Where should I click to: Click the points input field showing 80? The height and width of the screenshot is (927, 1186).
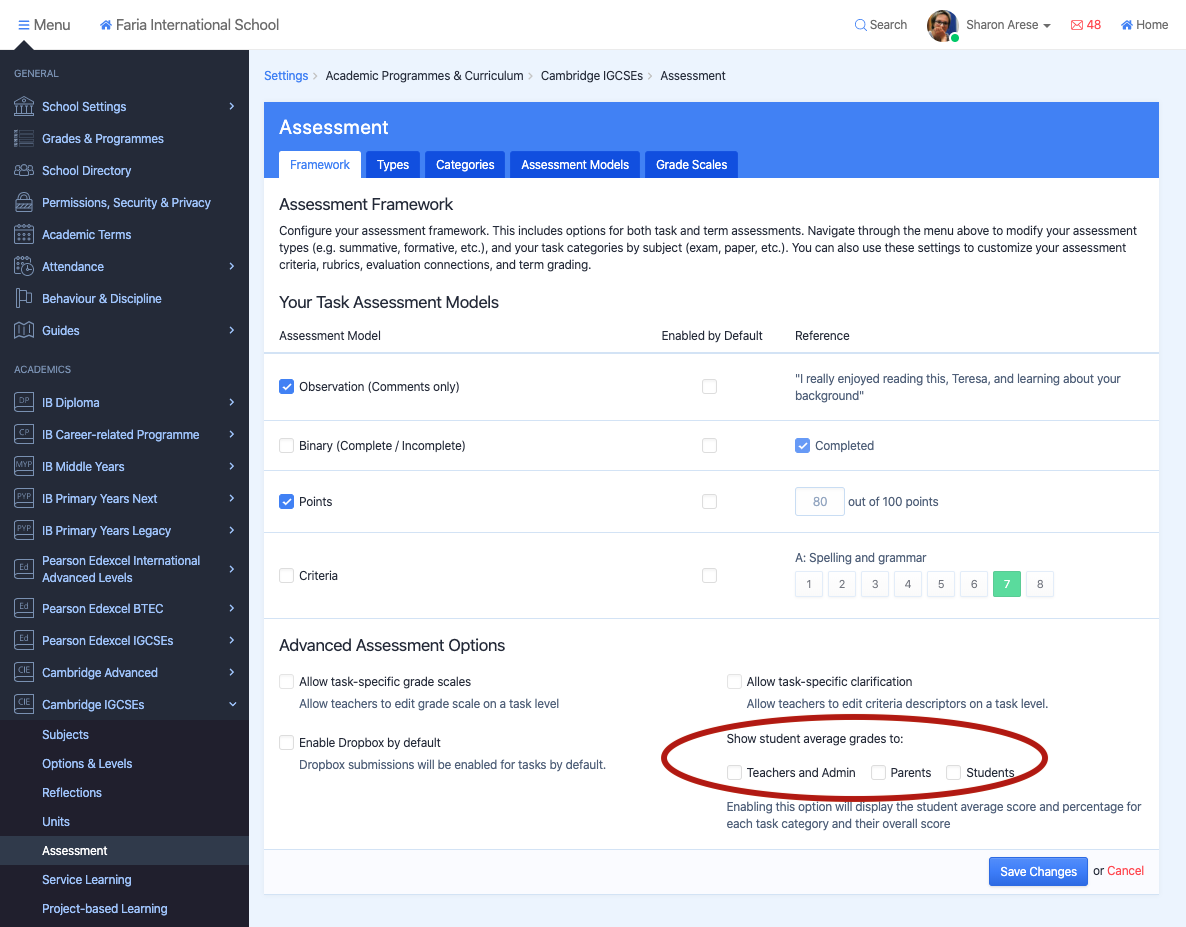[x=820, y=502]
